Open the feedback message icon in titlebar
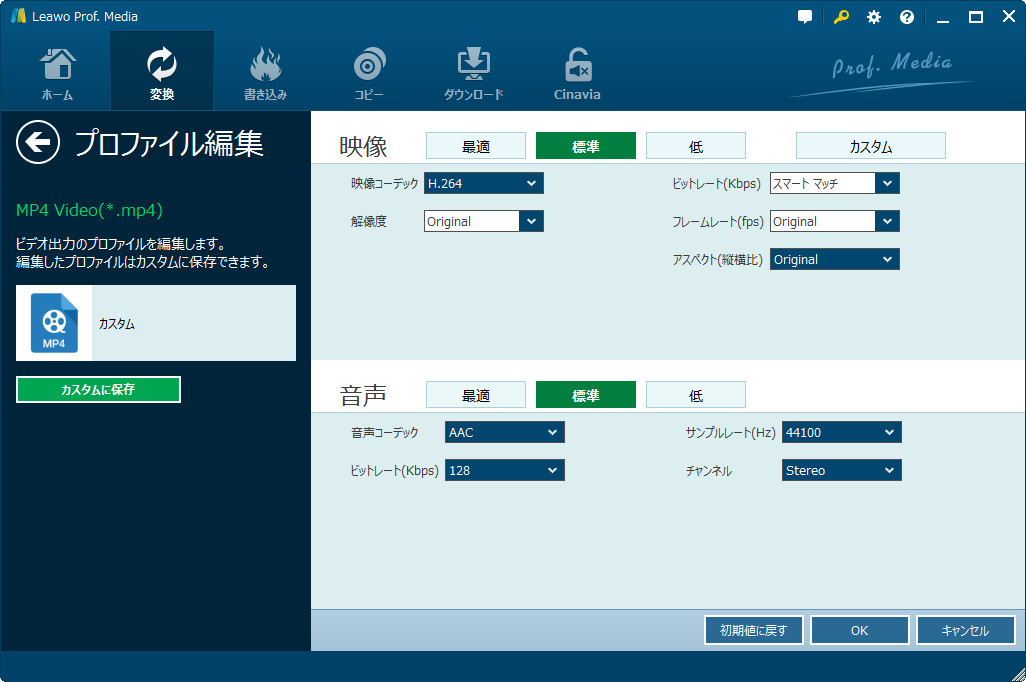Screen dimensions: 1026x682 (804, 16)
